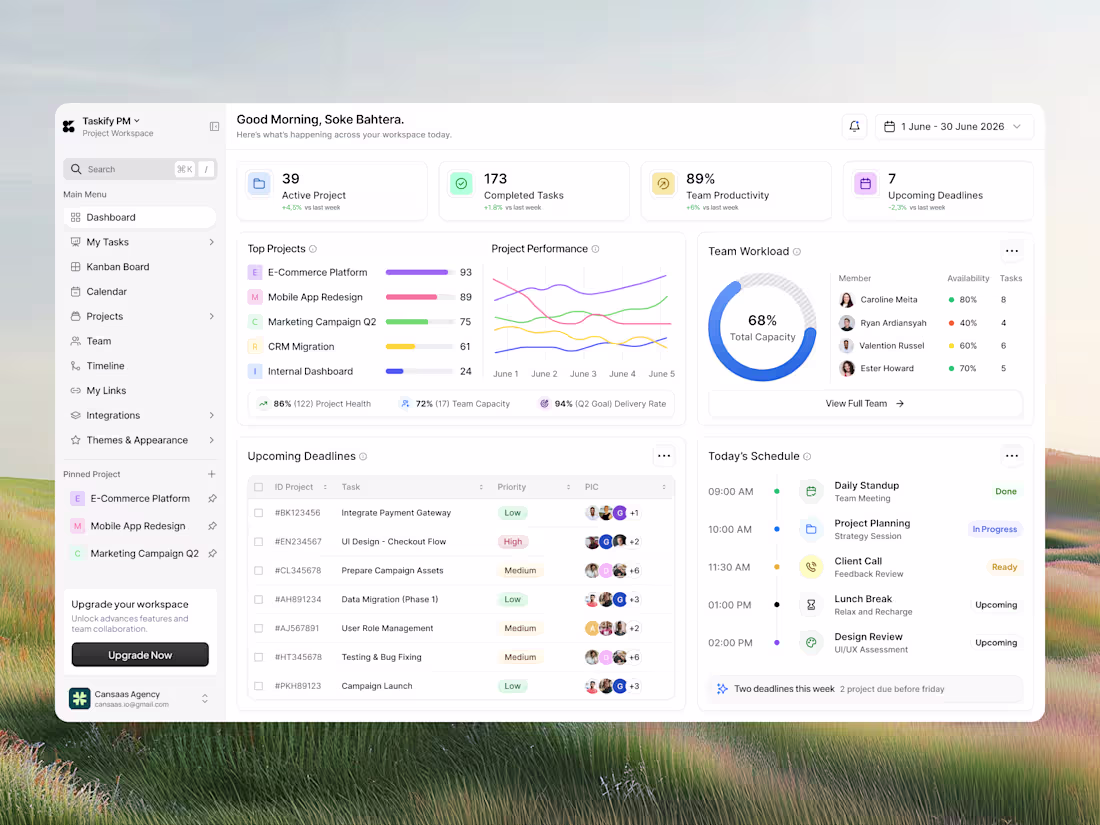Click Lunch Break hourglass icon
This screenshot has width=1100, height=825.
(x=811, y=605)
